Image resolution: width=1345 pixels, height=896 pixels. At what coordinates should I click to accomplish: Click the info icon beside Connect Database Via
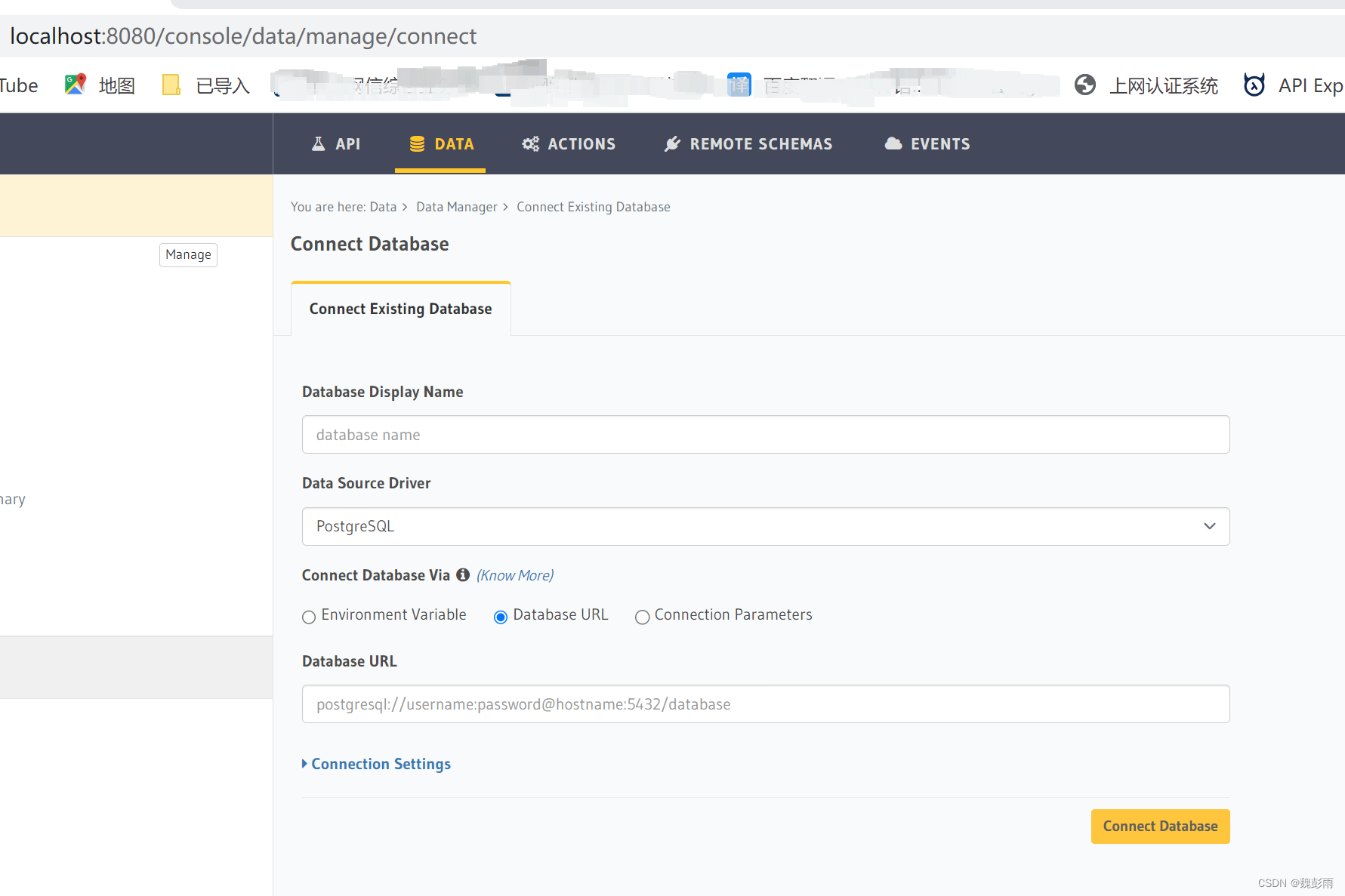463,574
